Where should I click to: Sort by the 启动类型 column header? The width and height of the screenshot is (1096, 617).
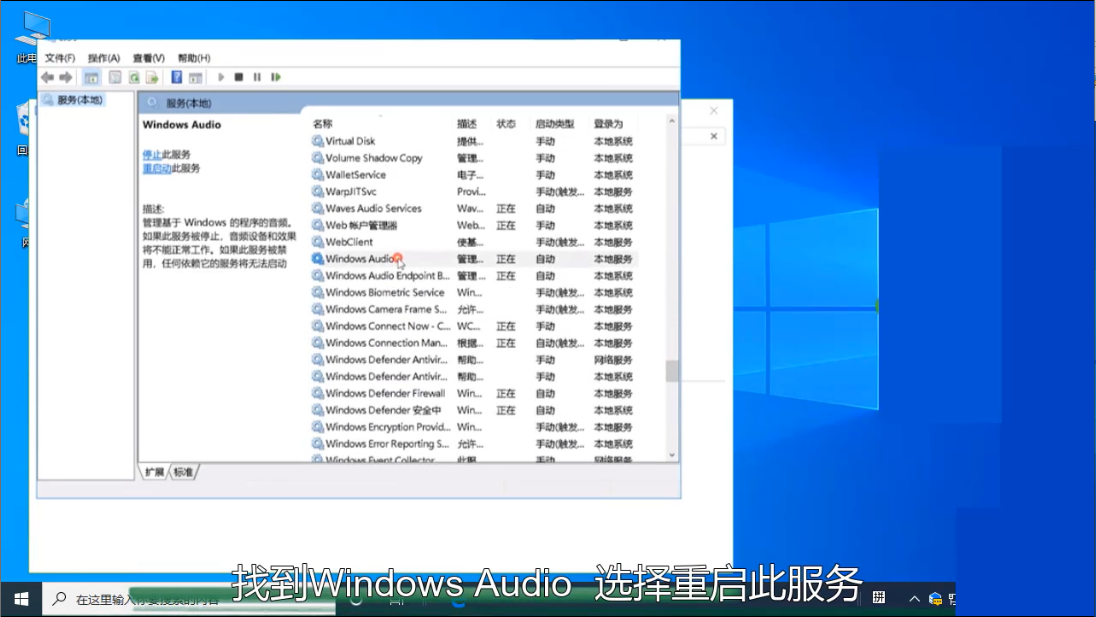(x=554, y=124)
